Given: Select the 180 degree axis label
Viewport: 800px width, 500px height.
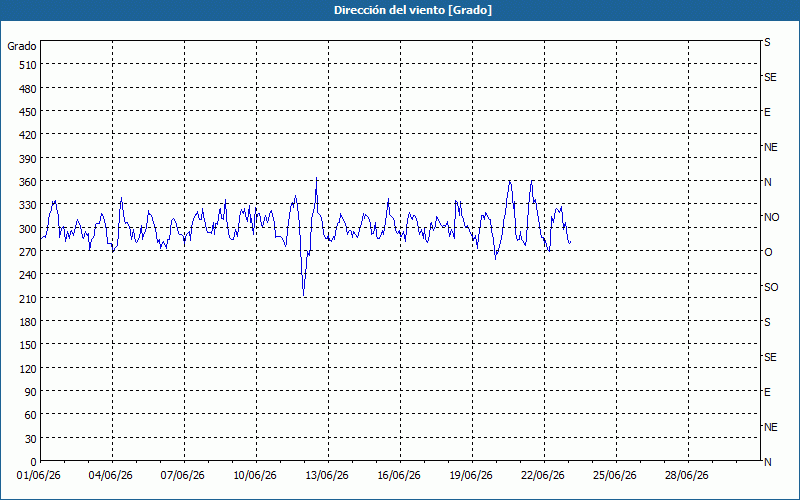Looking at the screenshot, I should 28,322.
